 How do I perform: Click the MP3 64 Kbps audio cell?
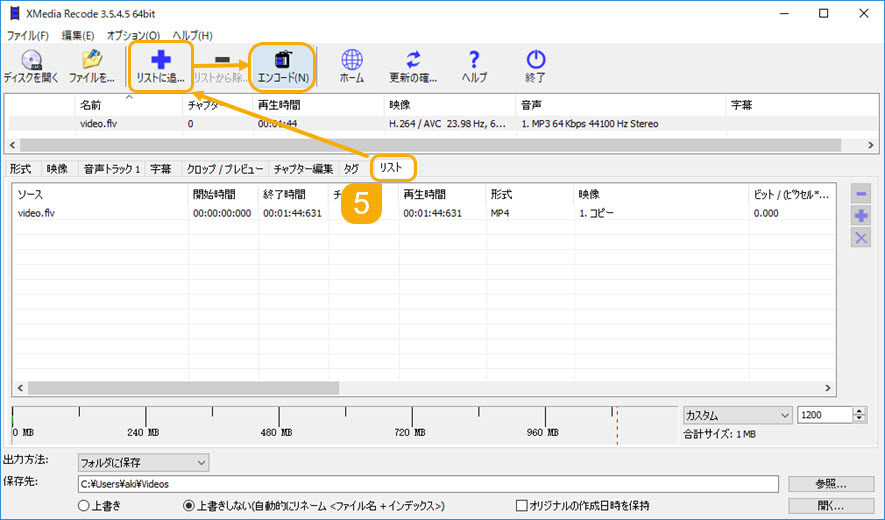pyautogui.click(x=589, y=124)
